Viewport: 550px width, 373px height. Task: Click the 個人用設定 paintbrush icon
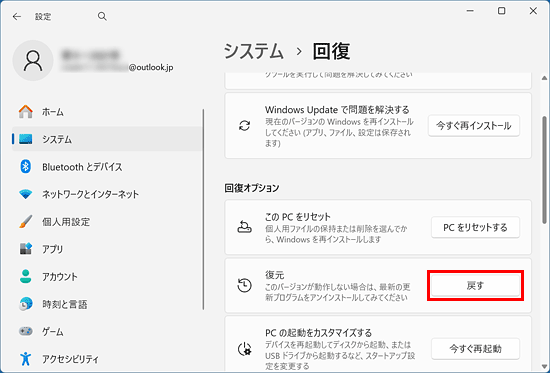click(x=26, y=221)
